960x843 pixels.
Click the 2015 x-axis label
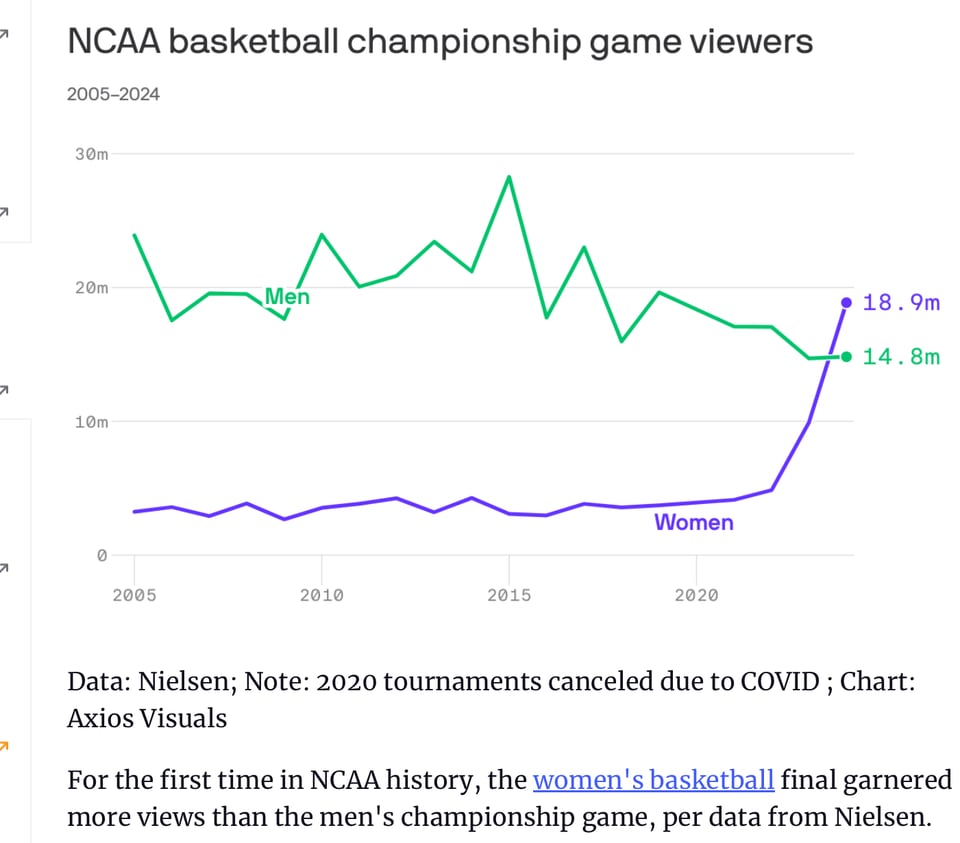[509, 595]
